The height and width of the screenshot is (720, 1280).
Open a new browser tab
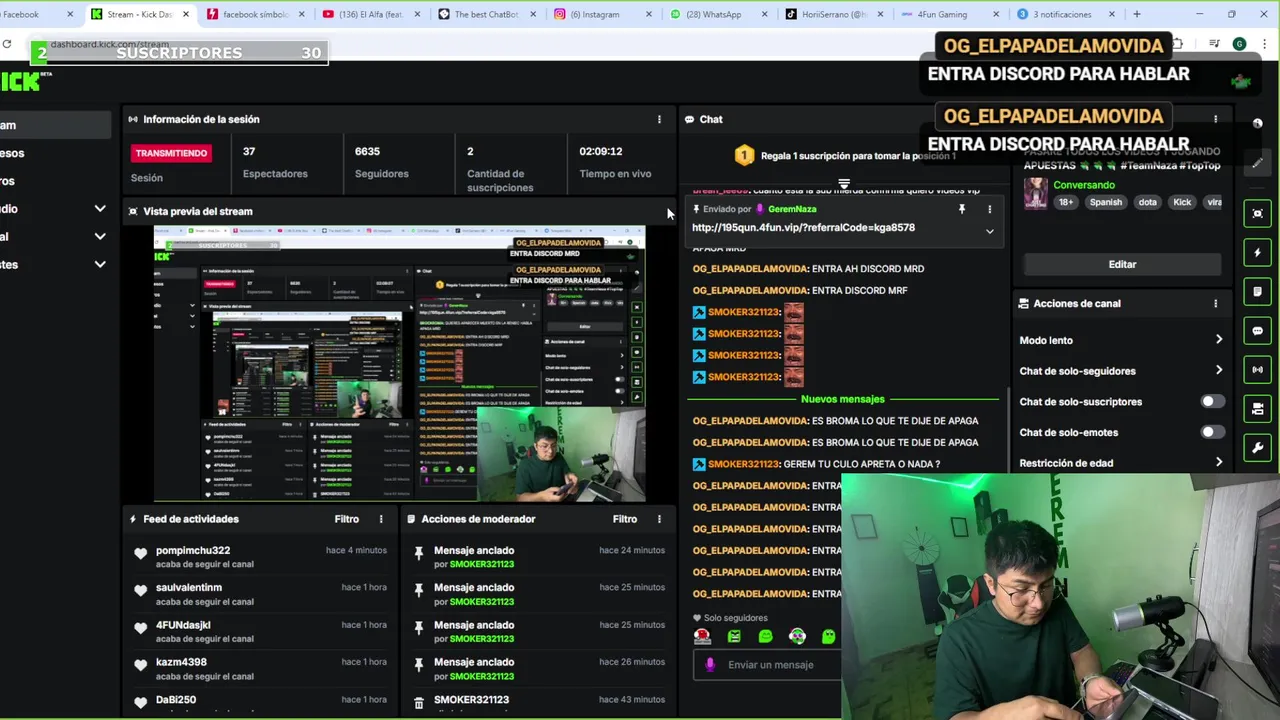point(1137,14)
